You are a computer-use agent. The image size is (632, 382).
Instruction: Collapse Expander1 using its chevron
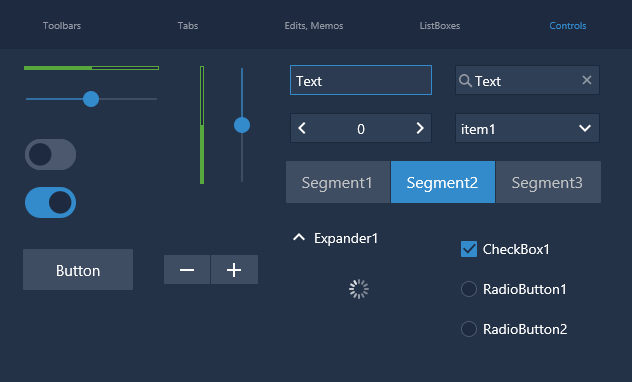[299, 237]
